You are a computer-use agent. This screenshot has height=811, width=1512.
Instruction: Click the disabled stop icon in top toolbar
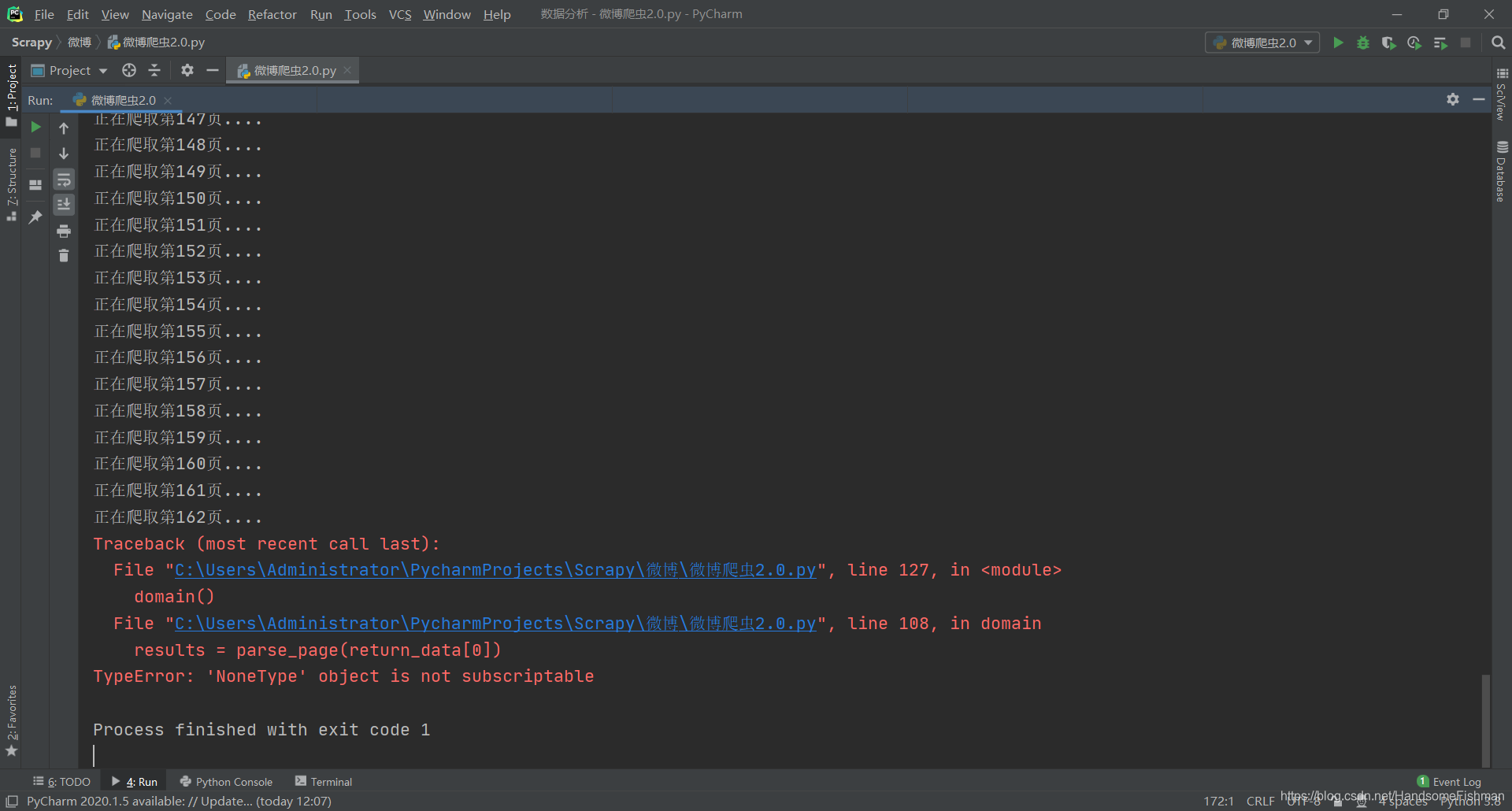coord(1466,43)
